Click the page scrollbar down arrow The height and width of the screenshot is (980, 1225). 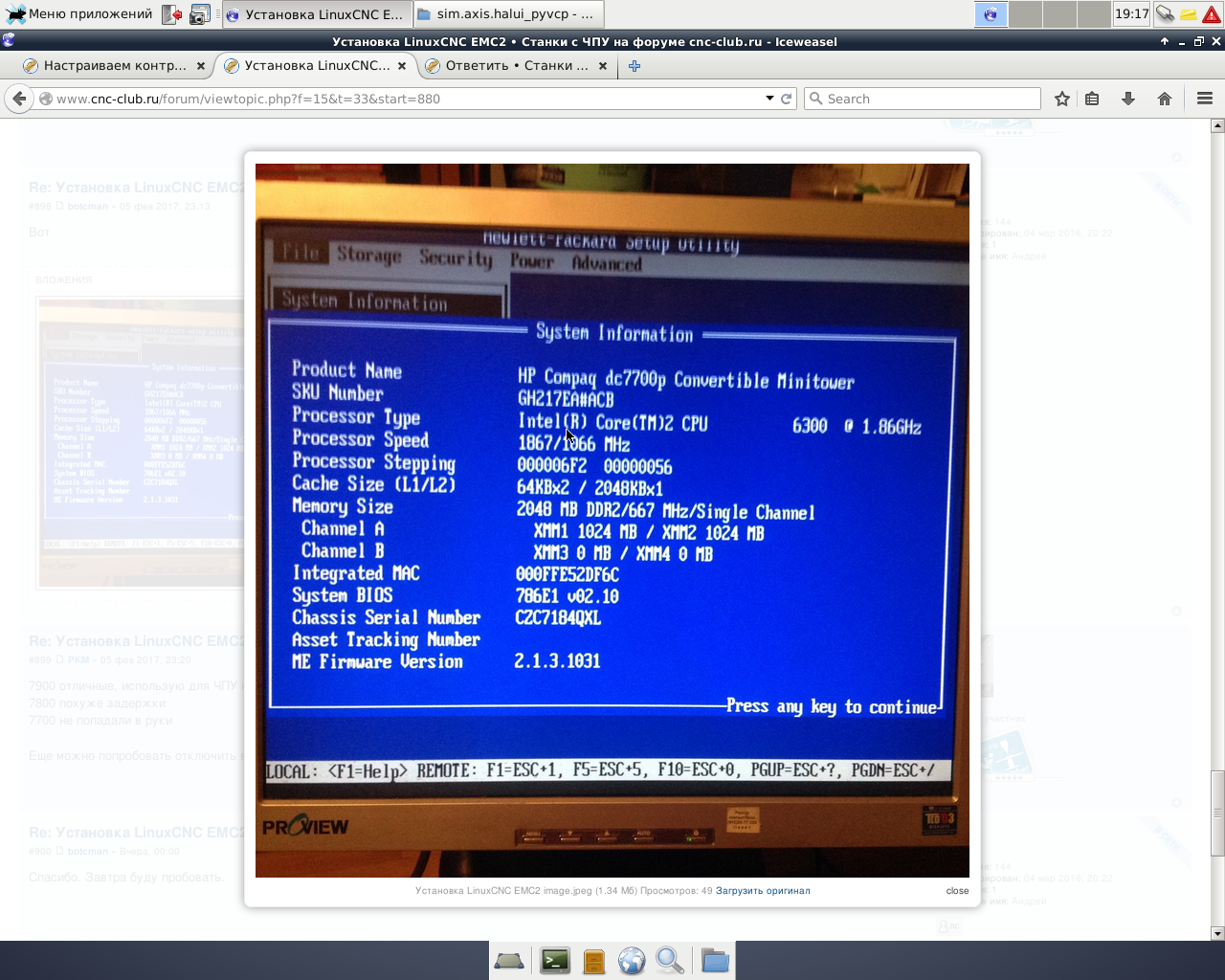point(1217,933)
